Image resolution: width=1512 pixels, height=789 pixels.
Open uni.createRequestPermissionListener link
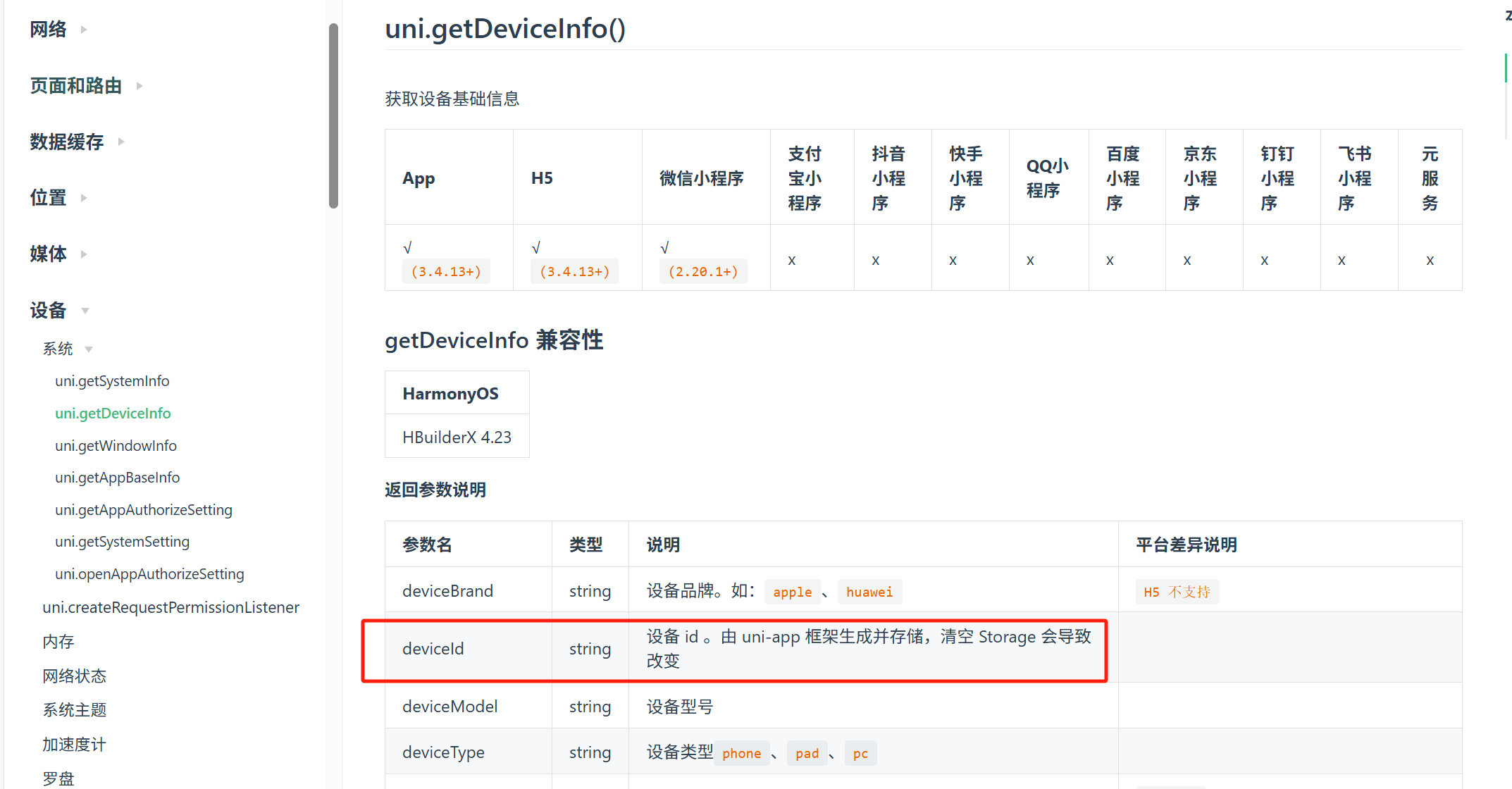171,607
